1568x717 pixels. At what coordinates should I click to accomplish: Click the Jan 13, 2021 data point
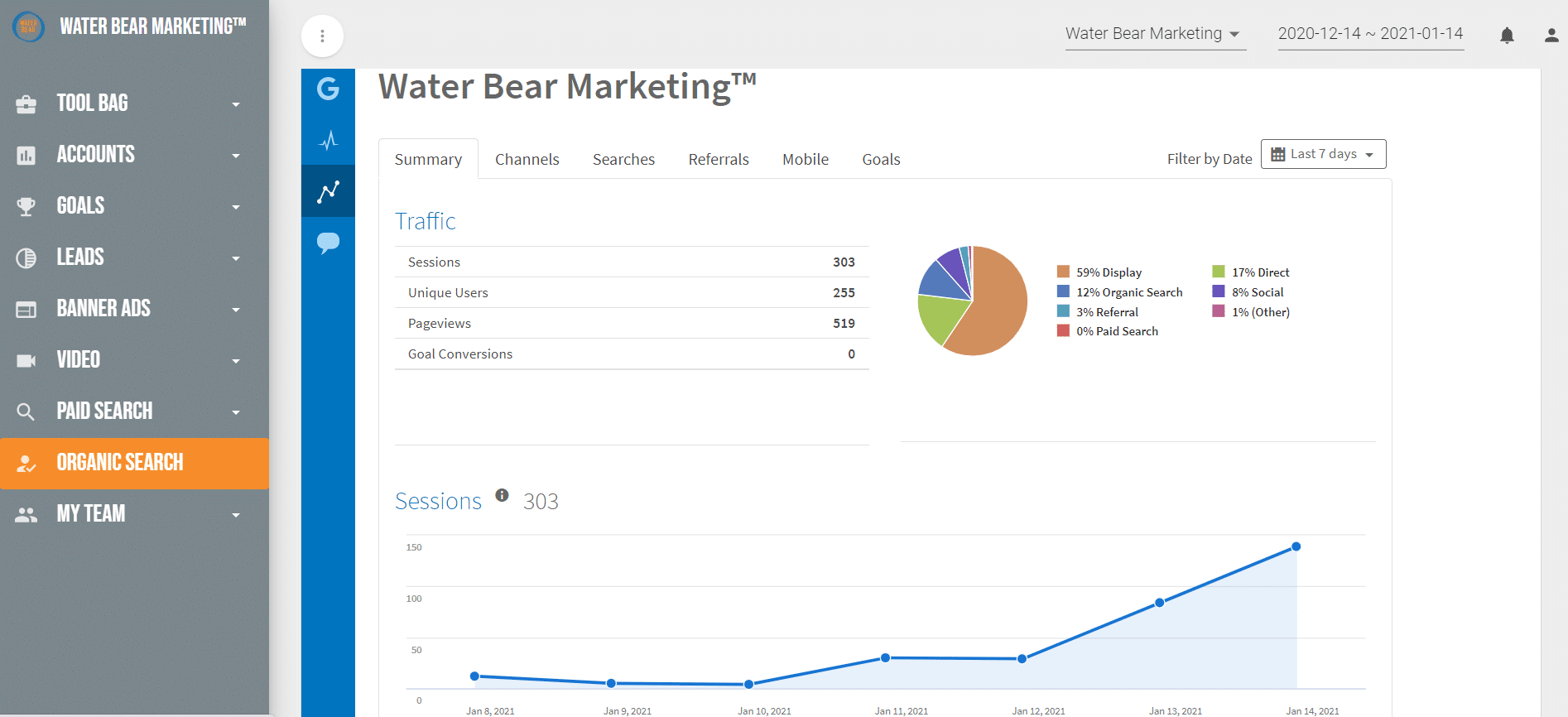click(1159, 603)
